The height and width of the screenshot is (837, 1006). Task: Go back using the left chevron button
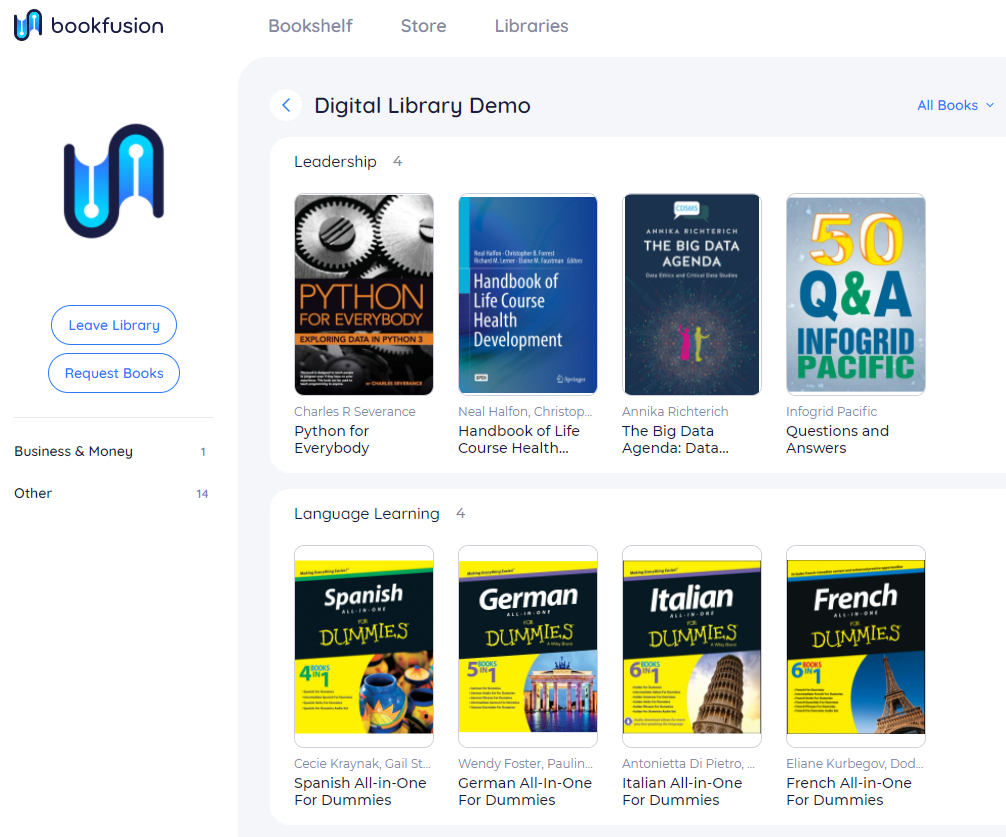pyautogui.click(x=286, y=105)
